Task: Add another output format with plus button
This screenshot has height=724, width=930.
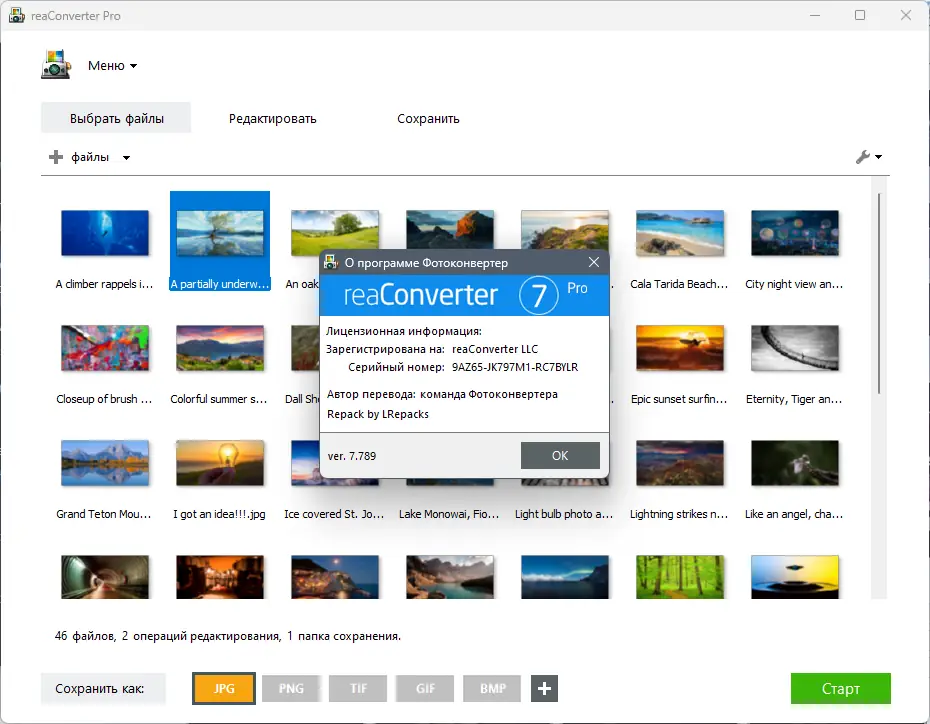Action: pos(544,688)
